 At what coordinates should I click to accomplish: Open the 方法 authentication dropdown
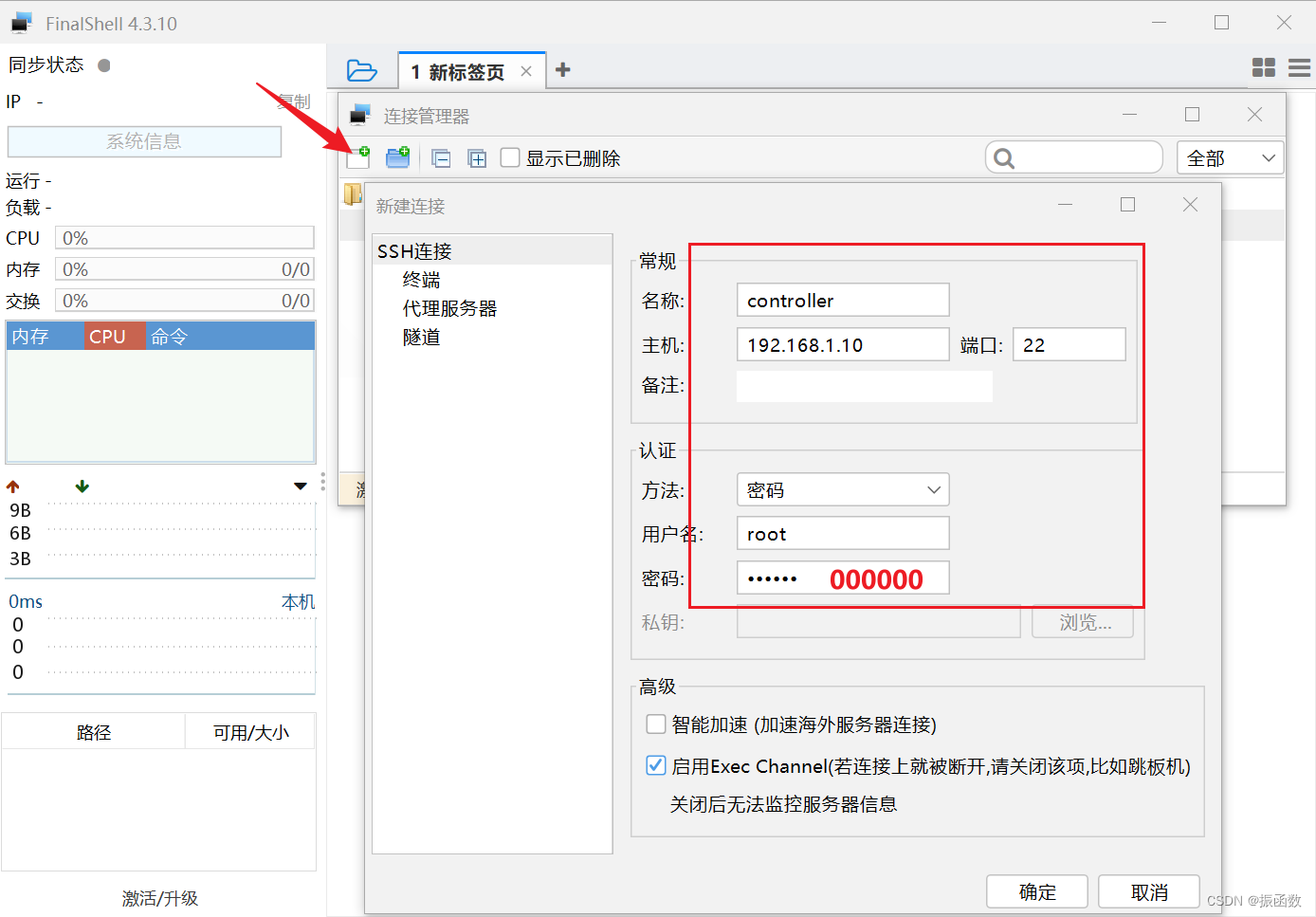pyautogui.click(x=843, y=489)
